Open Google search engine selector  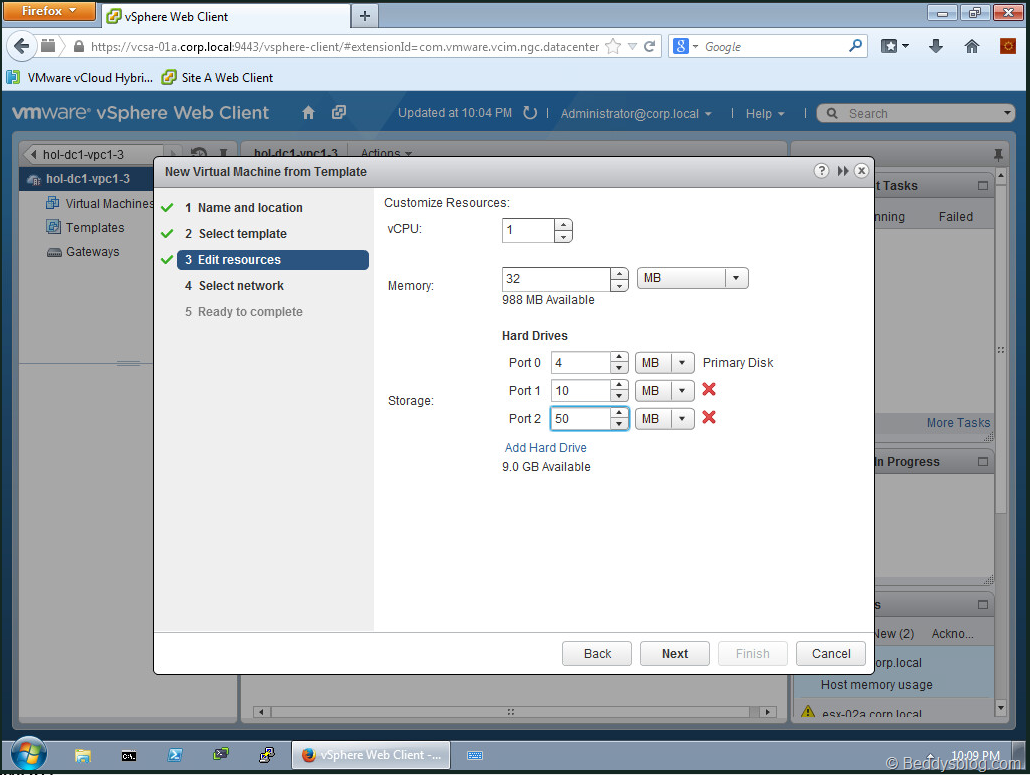(x=685, y=46)
